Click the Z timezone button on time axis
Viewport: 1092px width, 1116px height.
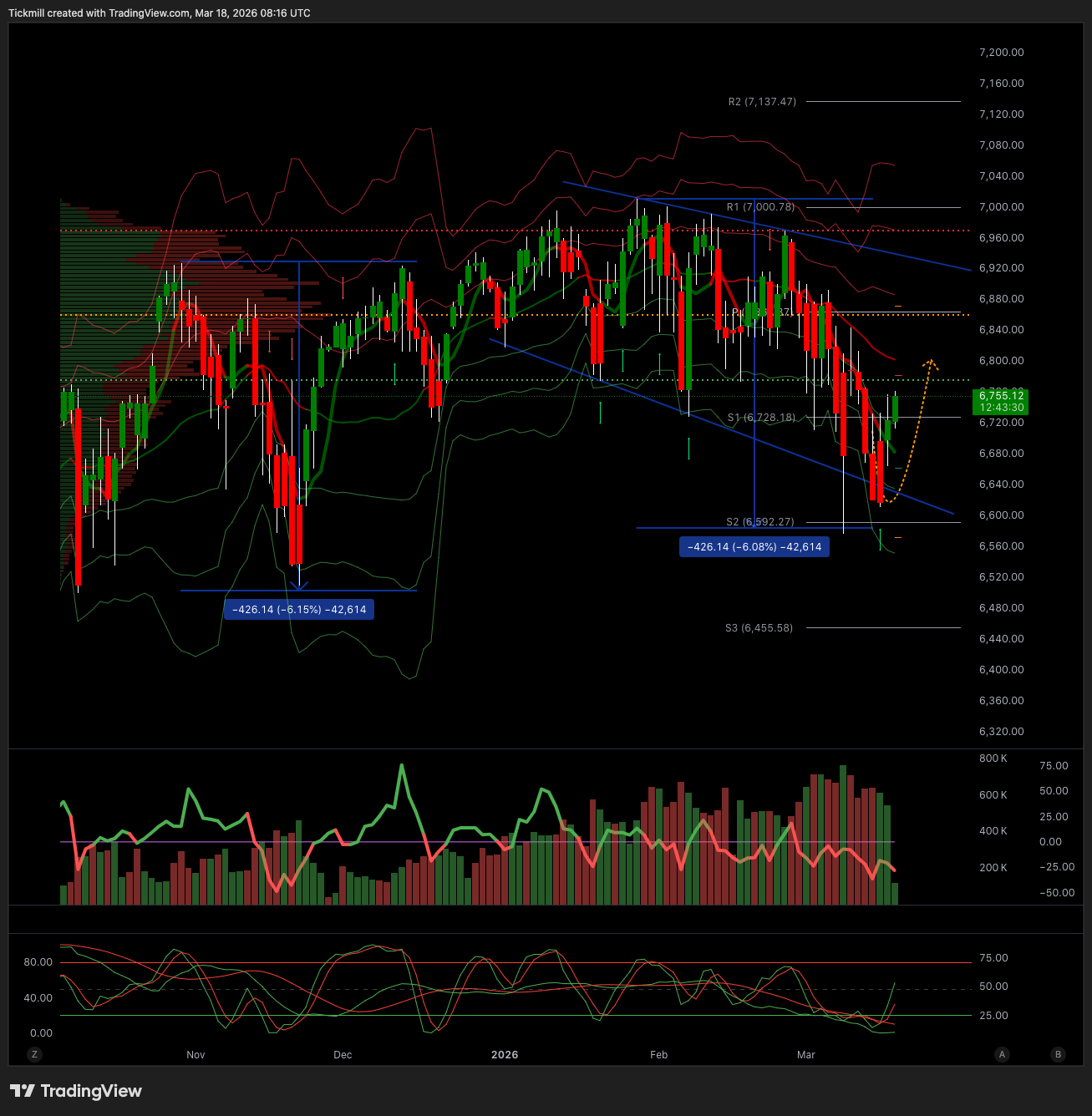tap(34, 1054)
